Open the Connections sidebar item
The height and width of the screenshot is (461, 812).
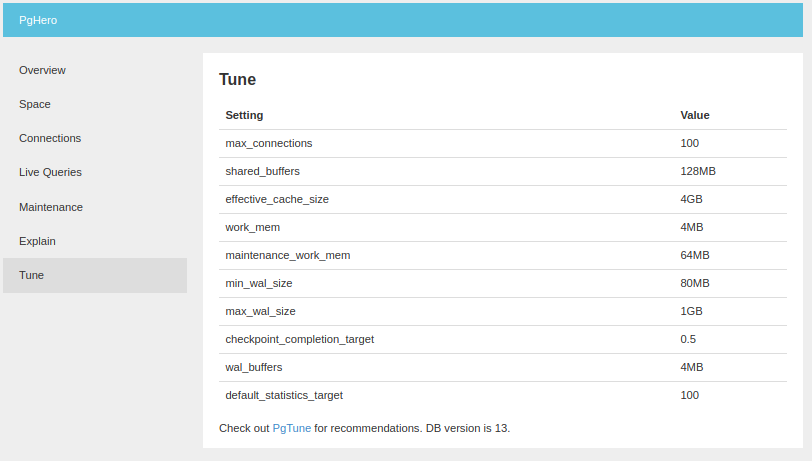click(x=50, y=138)
